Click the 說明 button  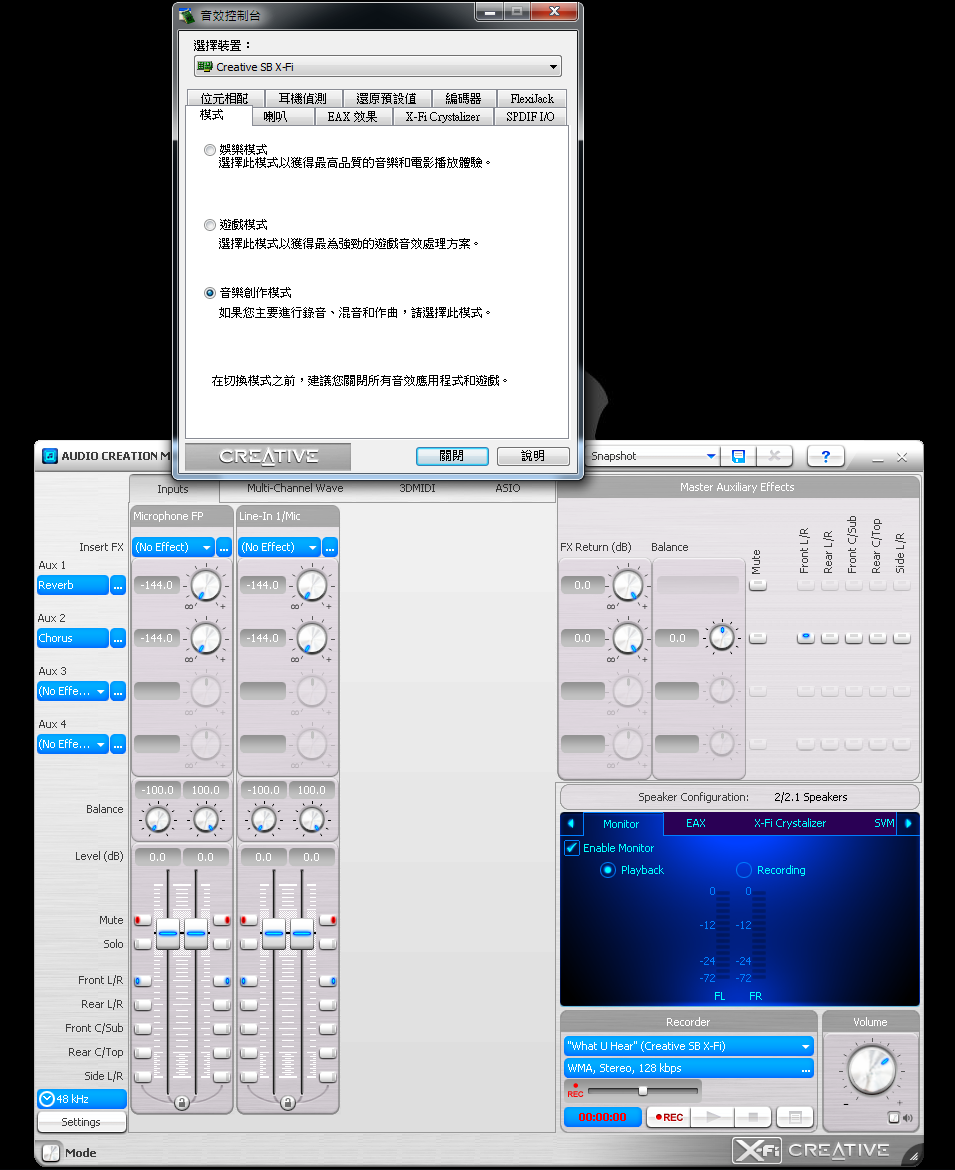[x=533, y=456]
